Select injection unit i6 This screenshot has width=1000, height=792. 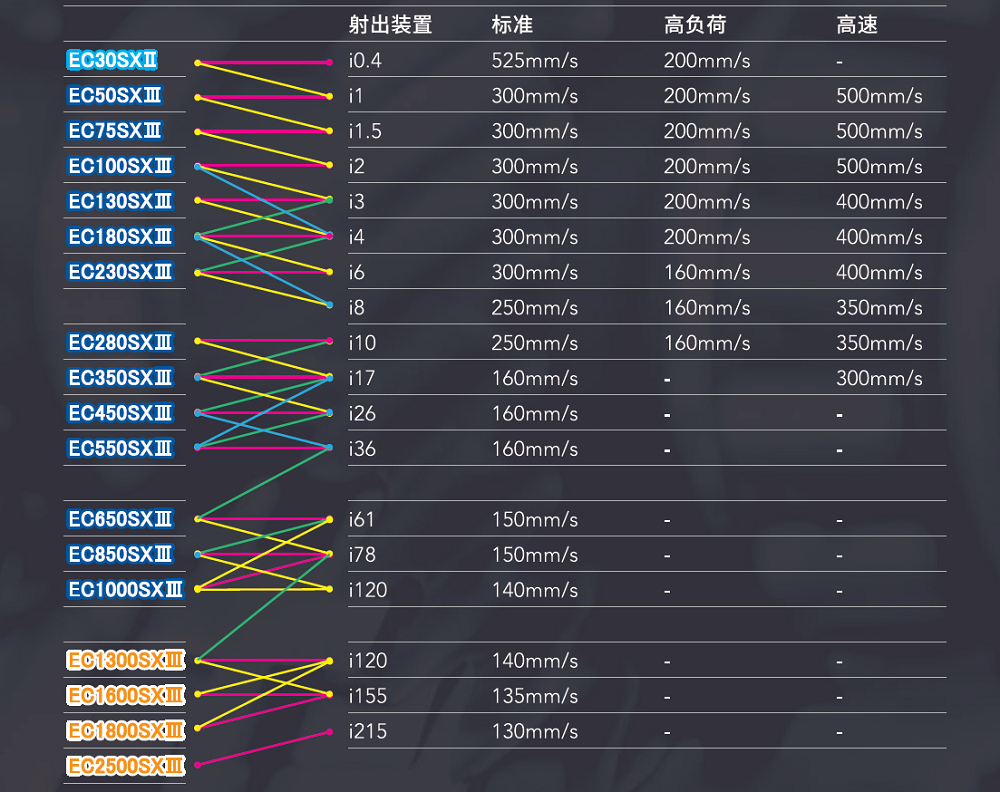click(357, 272)
